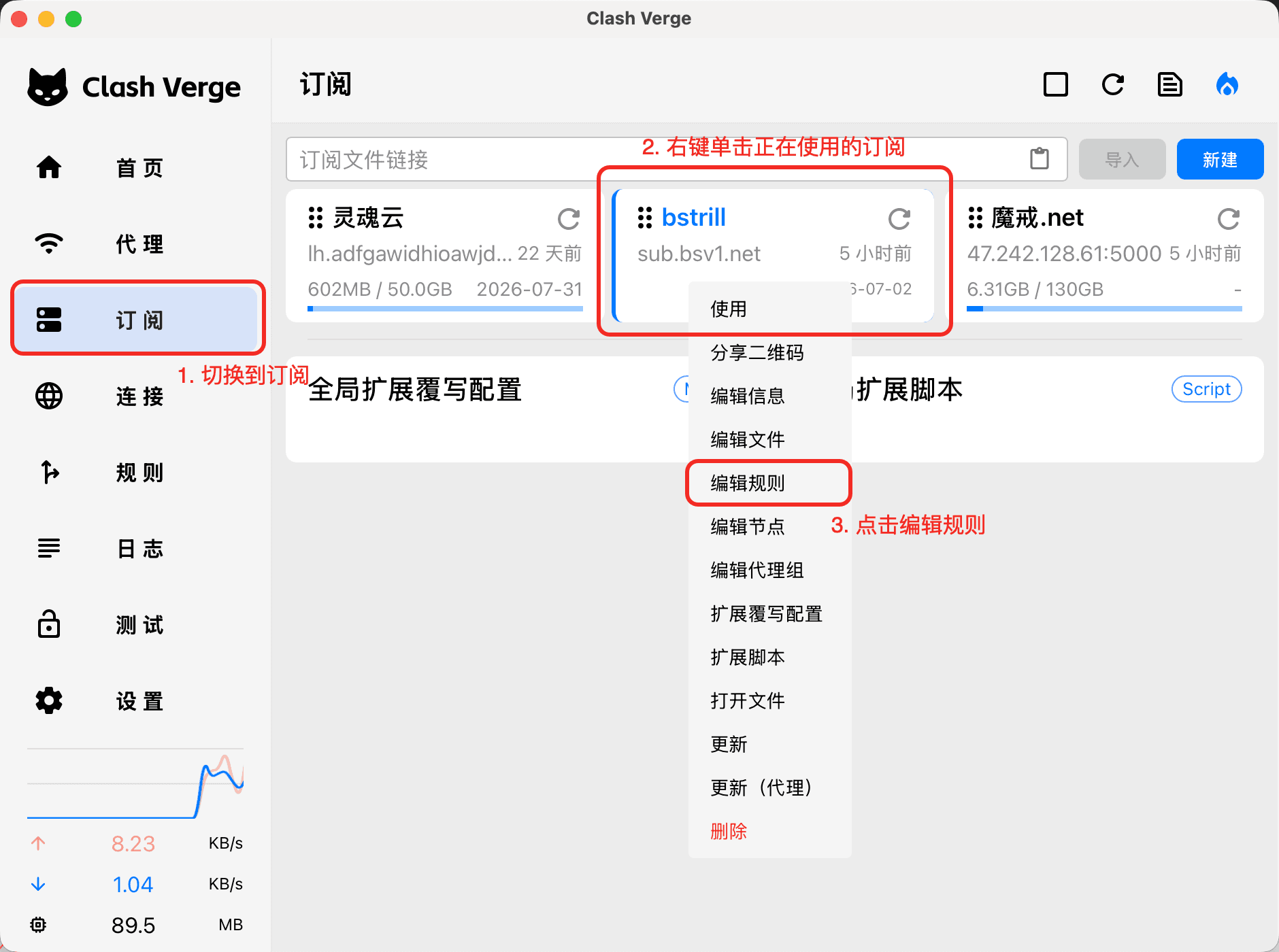This screenshot has width=1279, height=952.
Task: Click the traffic graph in sidebar
Action: pyautogui.click(x=135, y=783)
